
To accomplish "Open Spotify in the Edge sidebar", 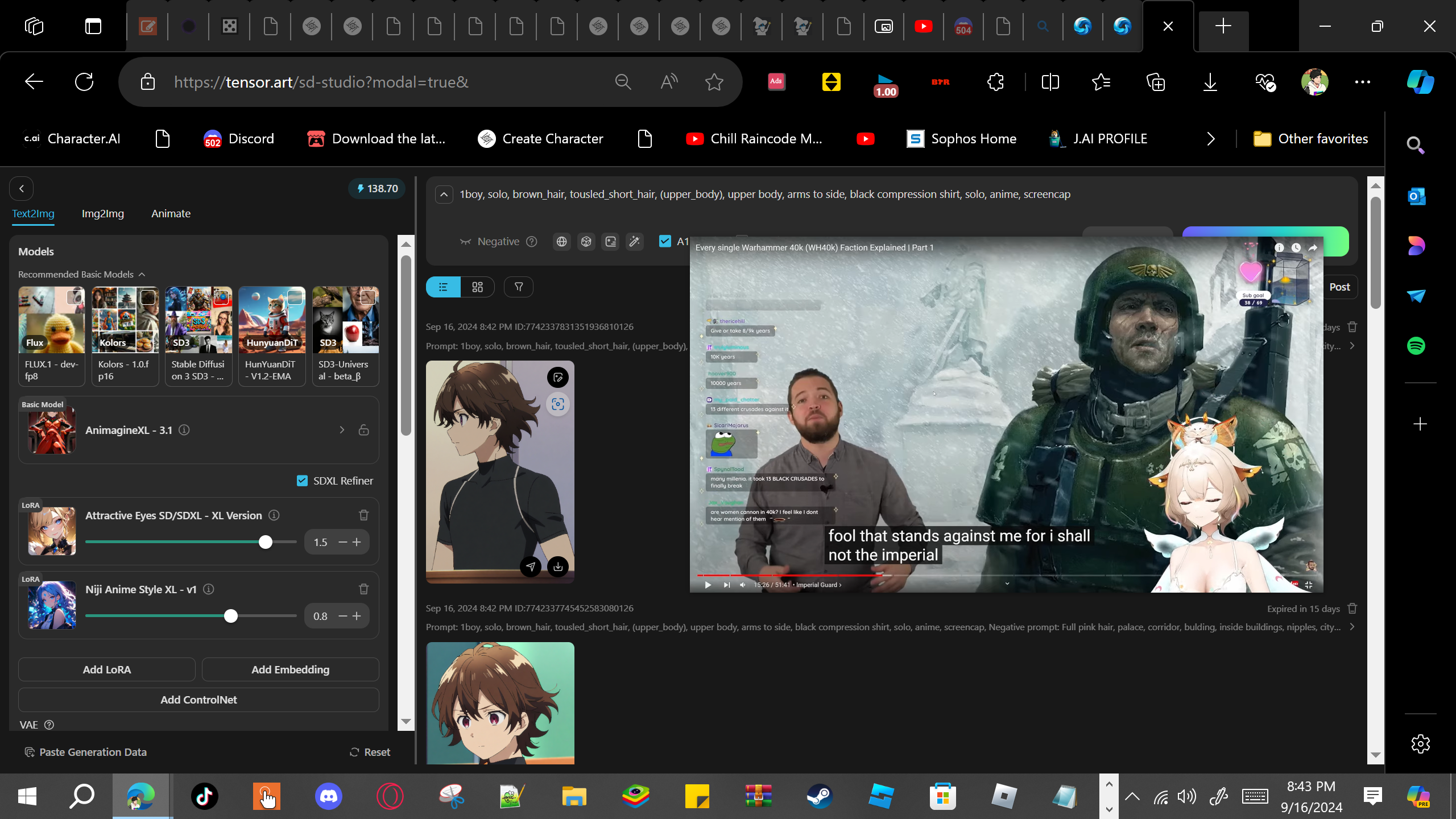I will click(1416, 346).
